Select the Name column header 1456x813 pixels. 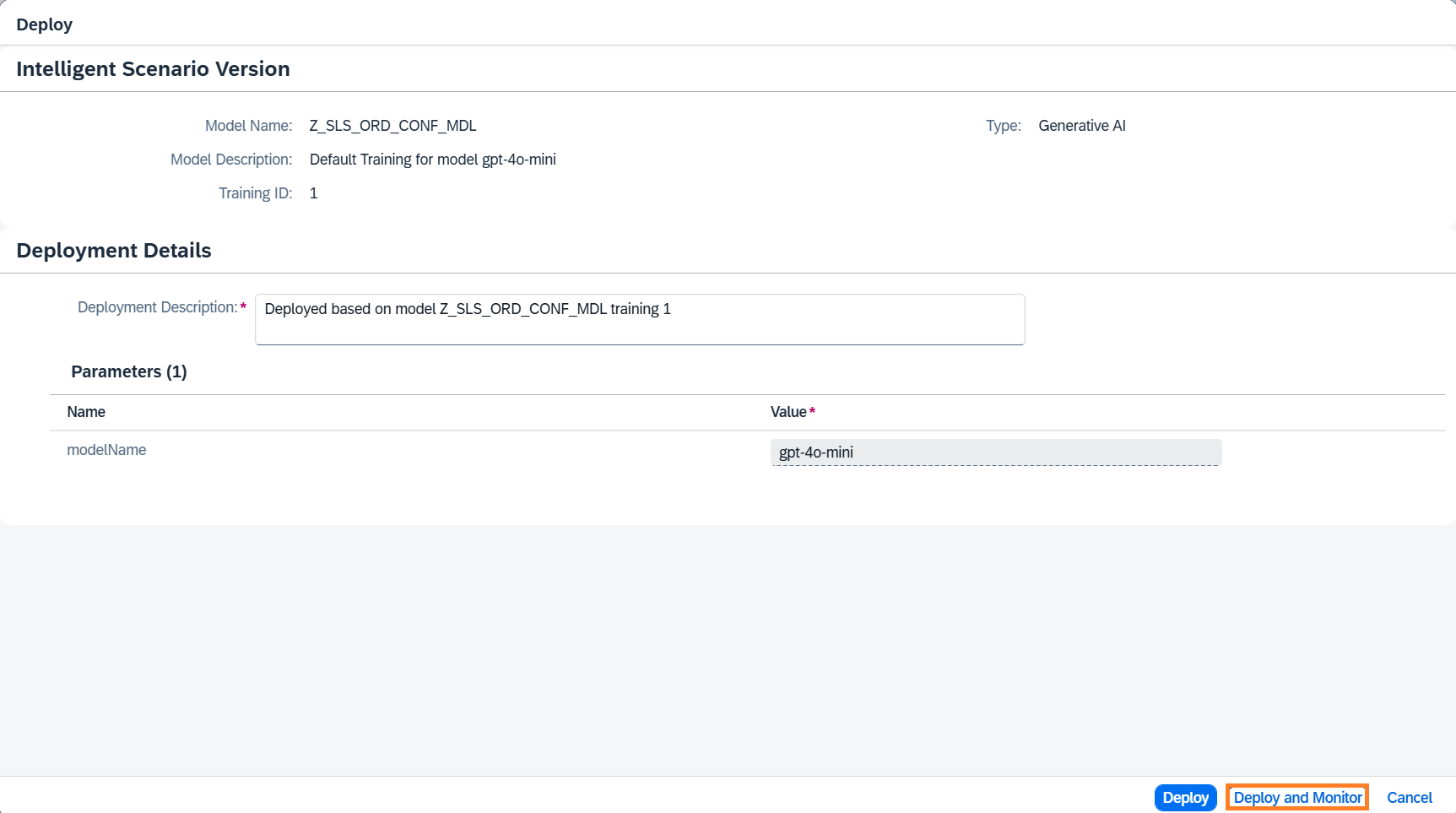tap(86, 412)
